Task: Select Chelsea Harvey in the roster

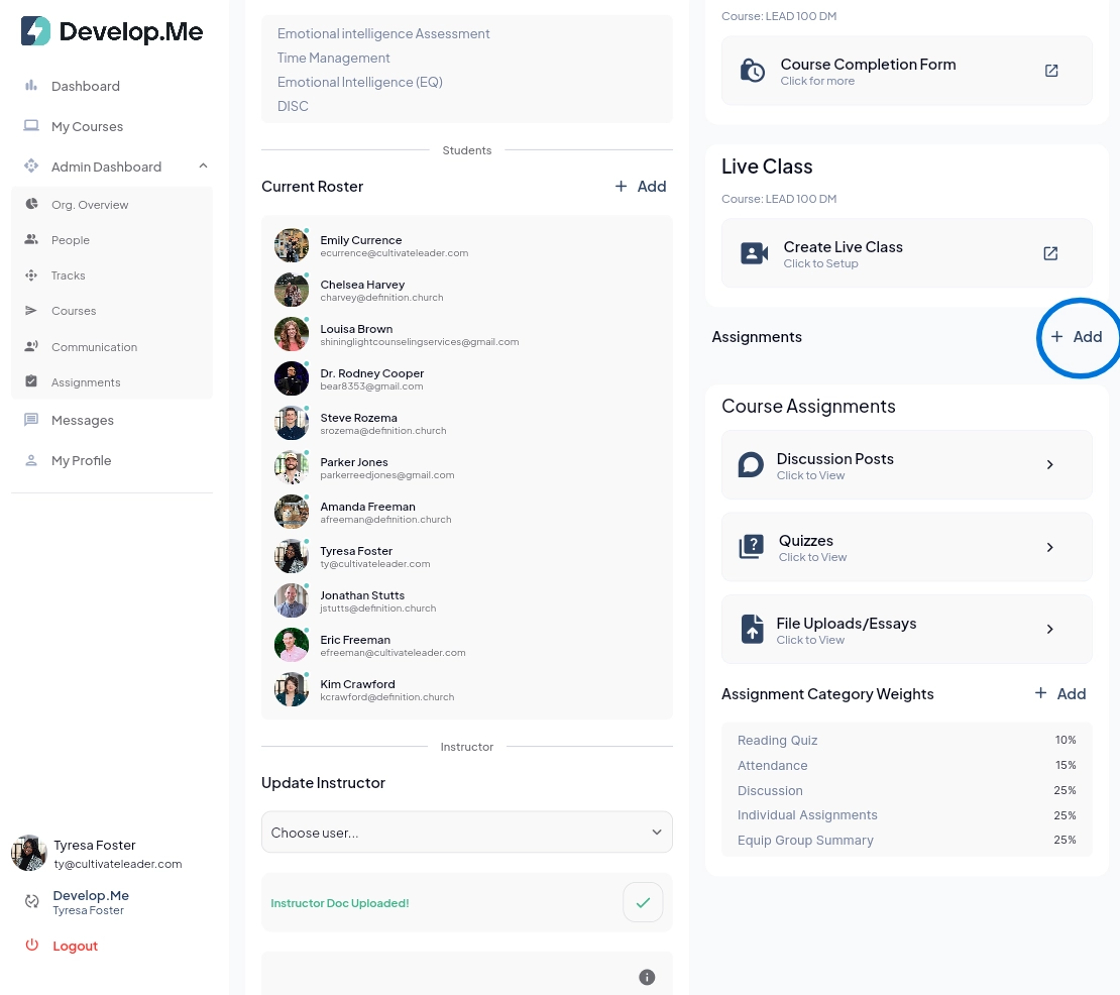Action: (466, 290)
